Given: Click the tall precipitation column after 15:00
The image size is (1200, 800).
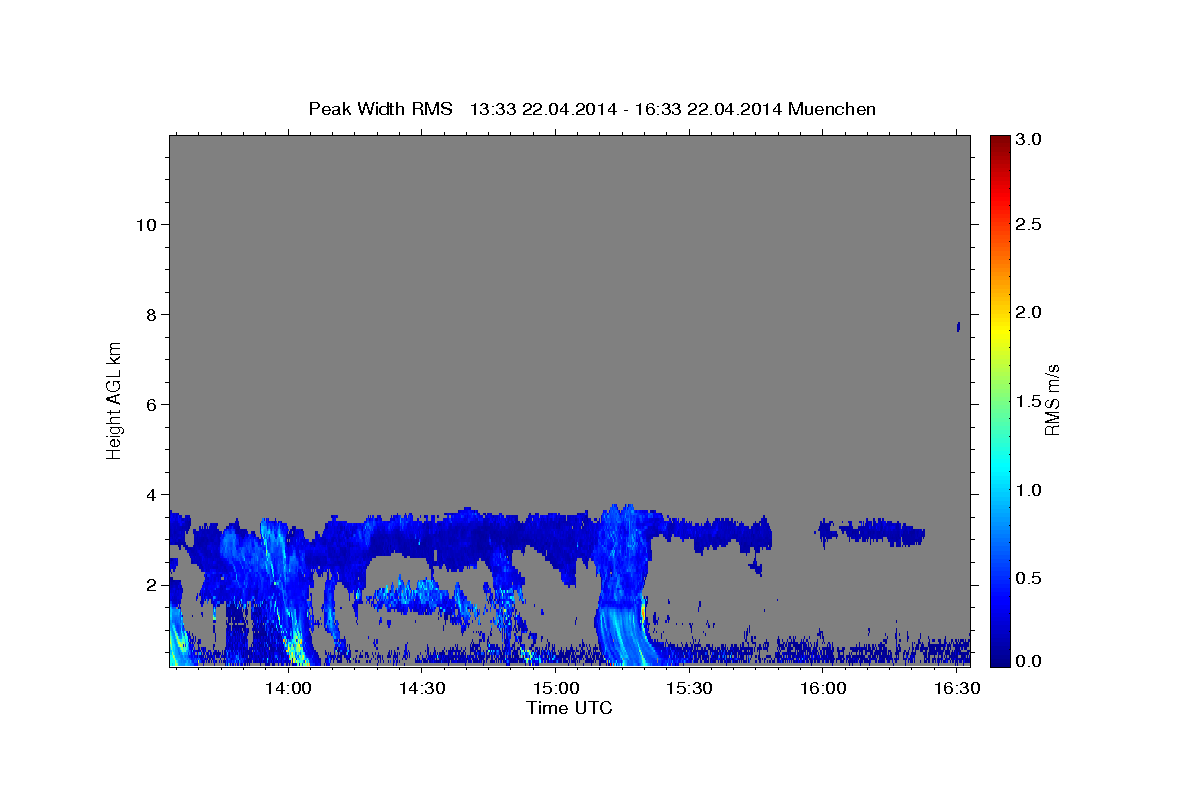Looking at the screenshot, I should (624, 585).
